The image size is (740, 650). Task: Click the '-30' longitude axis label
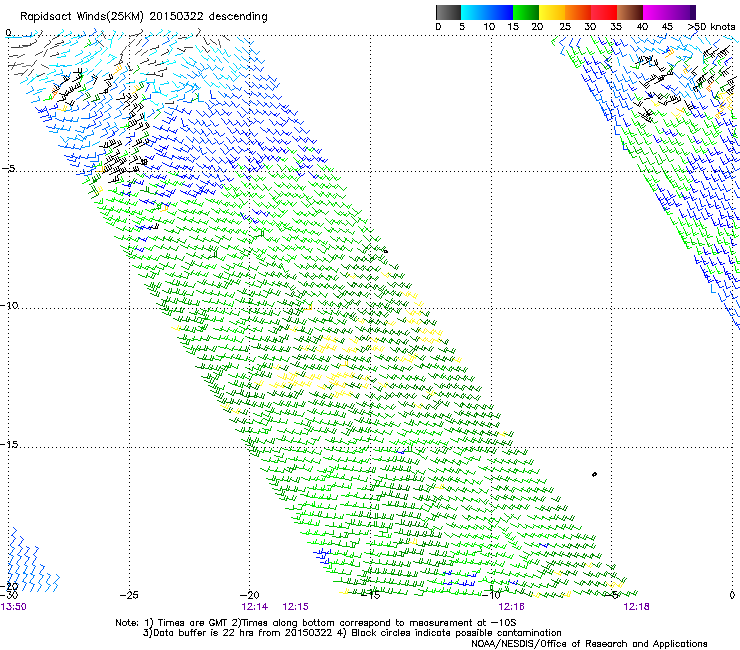point(8,595)
